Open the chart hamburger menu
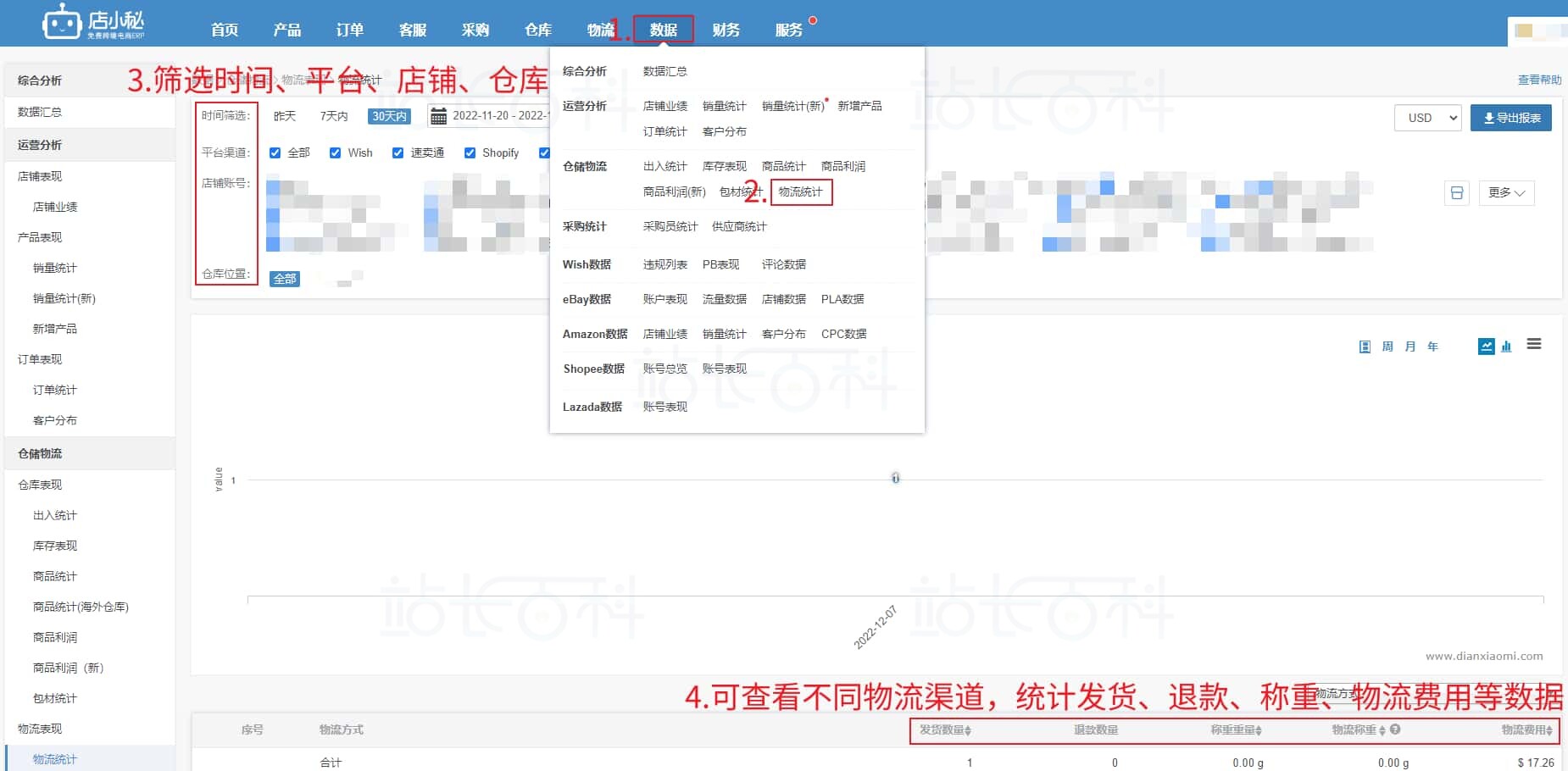Screen dimensions: 1568x771 point(1533,344)
